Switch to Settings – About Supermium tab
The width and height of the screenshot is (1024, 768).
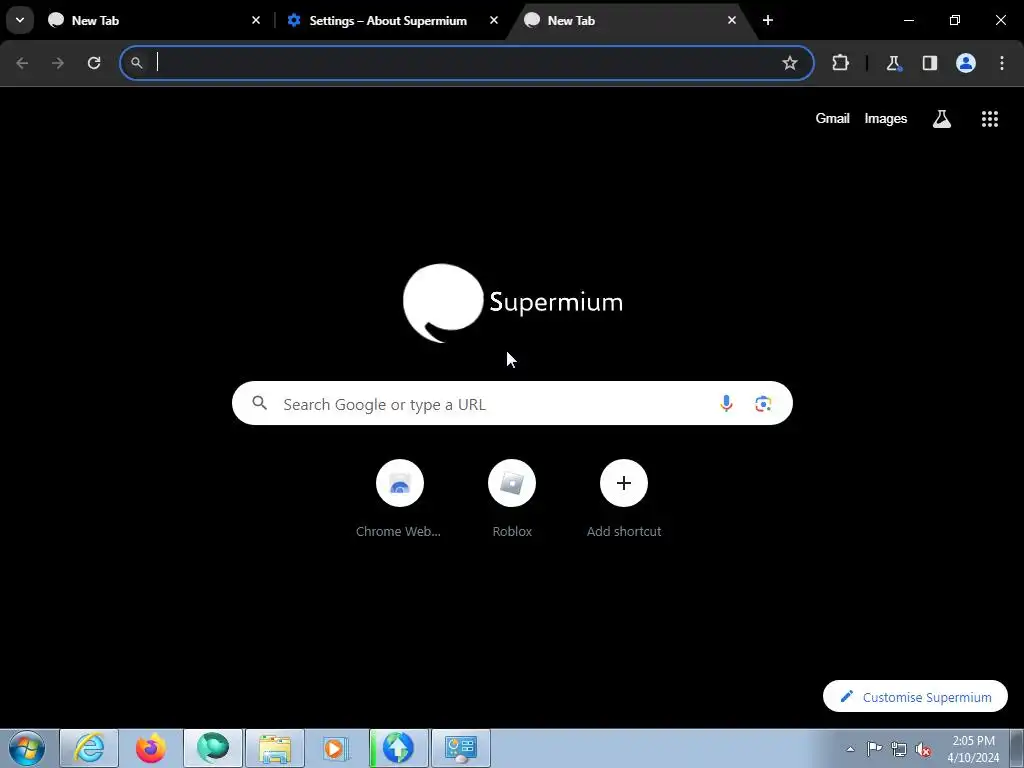[392, 20]
